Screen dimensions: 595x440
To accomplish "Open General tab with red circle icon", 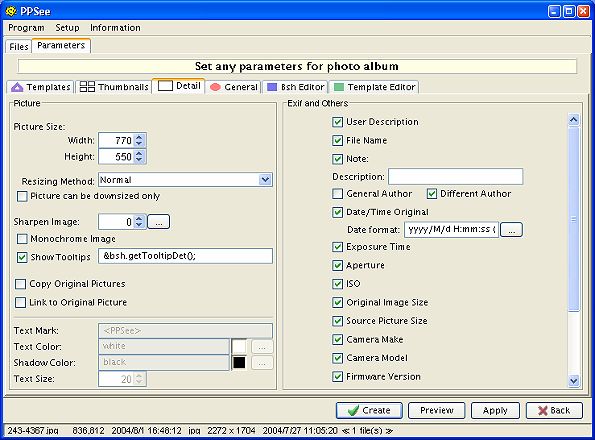I will (x=233, y=87).
